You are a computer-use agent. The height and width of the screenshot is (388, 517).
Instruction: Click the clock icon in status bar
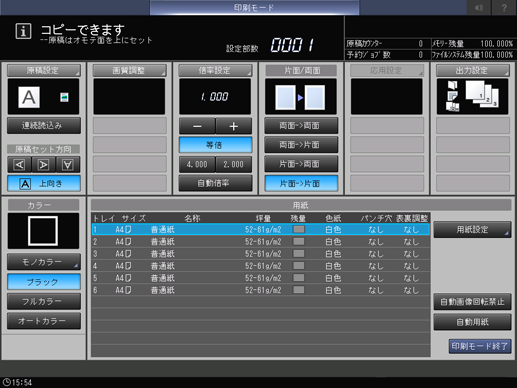[x=7, y=382]
